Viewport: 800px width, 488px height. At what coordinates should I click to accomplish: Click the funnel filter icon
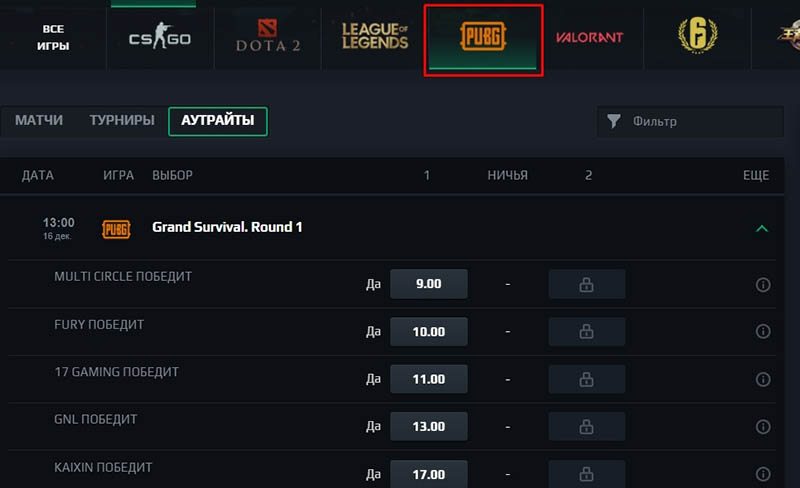click(x=614, y=121)
